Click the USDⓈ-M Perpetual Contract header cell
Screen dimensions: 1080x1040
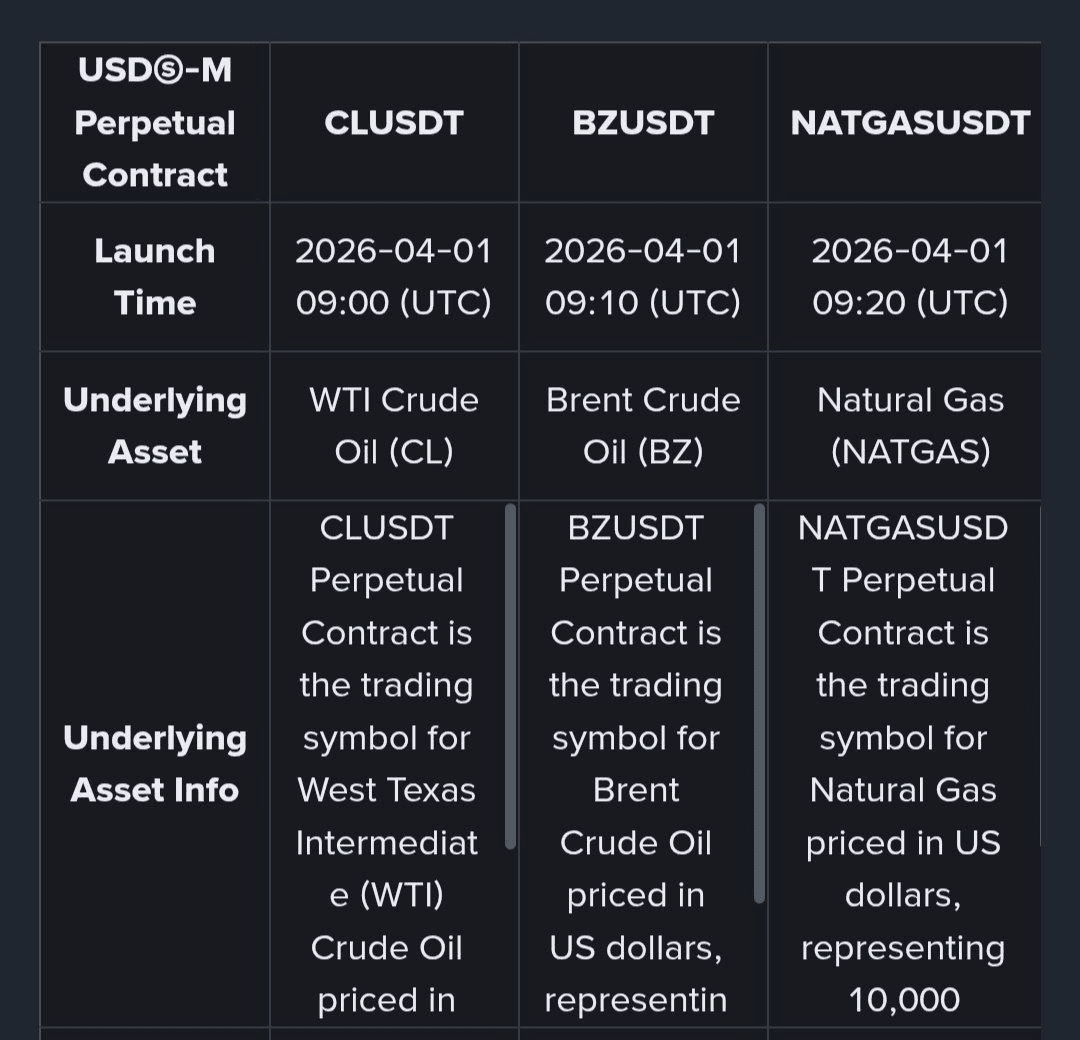click(155, 123)
